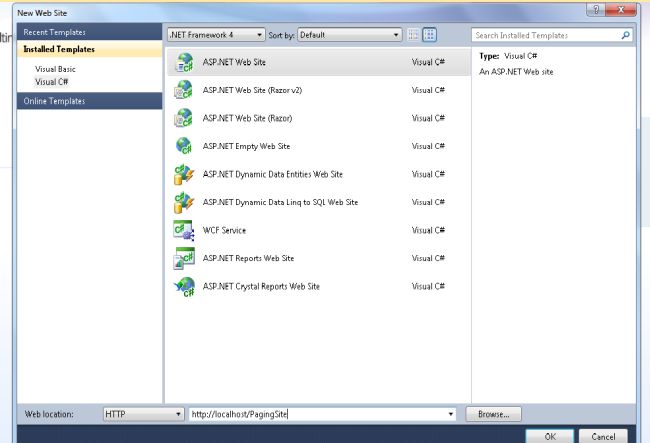This screenshot has height=443, width=650.
Task: Select the ASP.NET Web Site (Razor) icon
Action: click(x=184, y=119)
